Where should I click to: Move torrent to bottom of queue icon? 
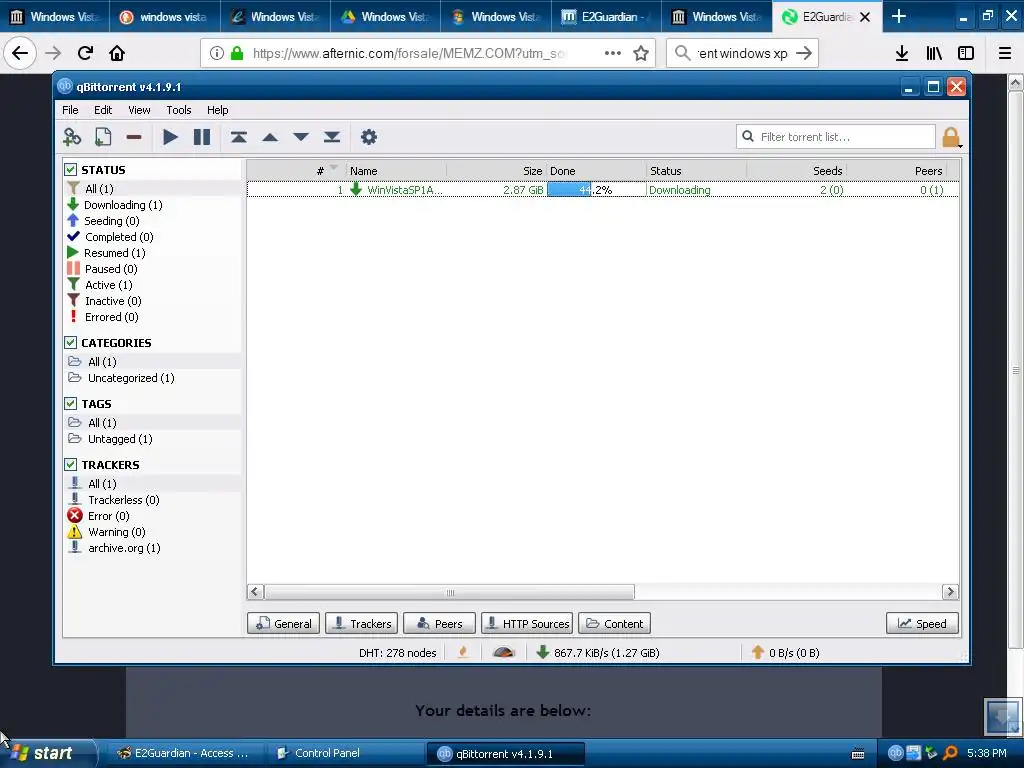pyautogui.click(x=332, y=136)
